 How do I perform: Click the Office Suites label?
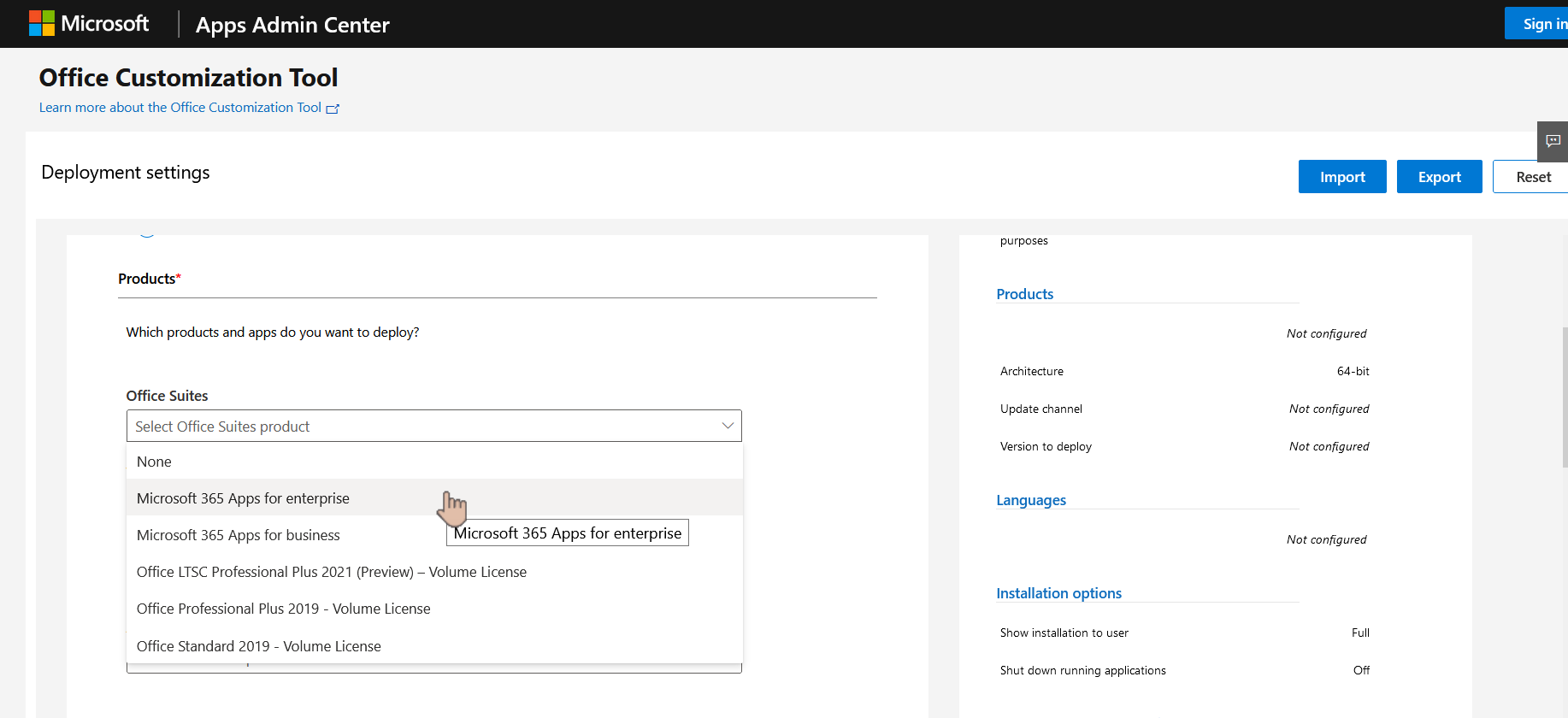168,396
